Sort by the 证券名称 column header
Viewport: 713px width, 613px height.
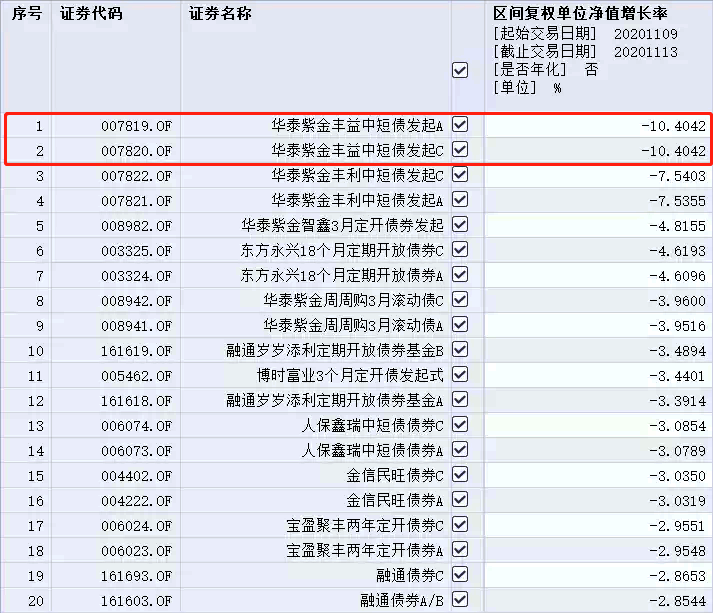coord(220,14)
